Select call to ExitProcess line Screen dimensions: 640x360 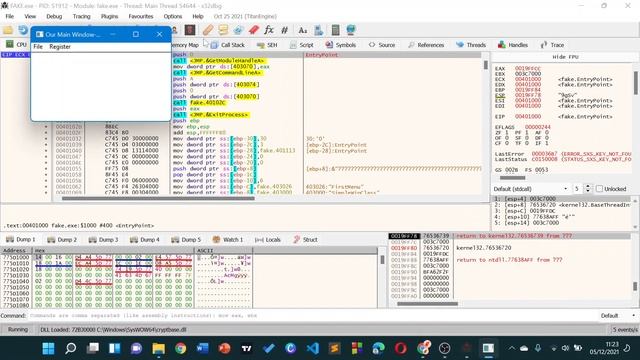click(211, 115)
